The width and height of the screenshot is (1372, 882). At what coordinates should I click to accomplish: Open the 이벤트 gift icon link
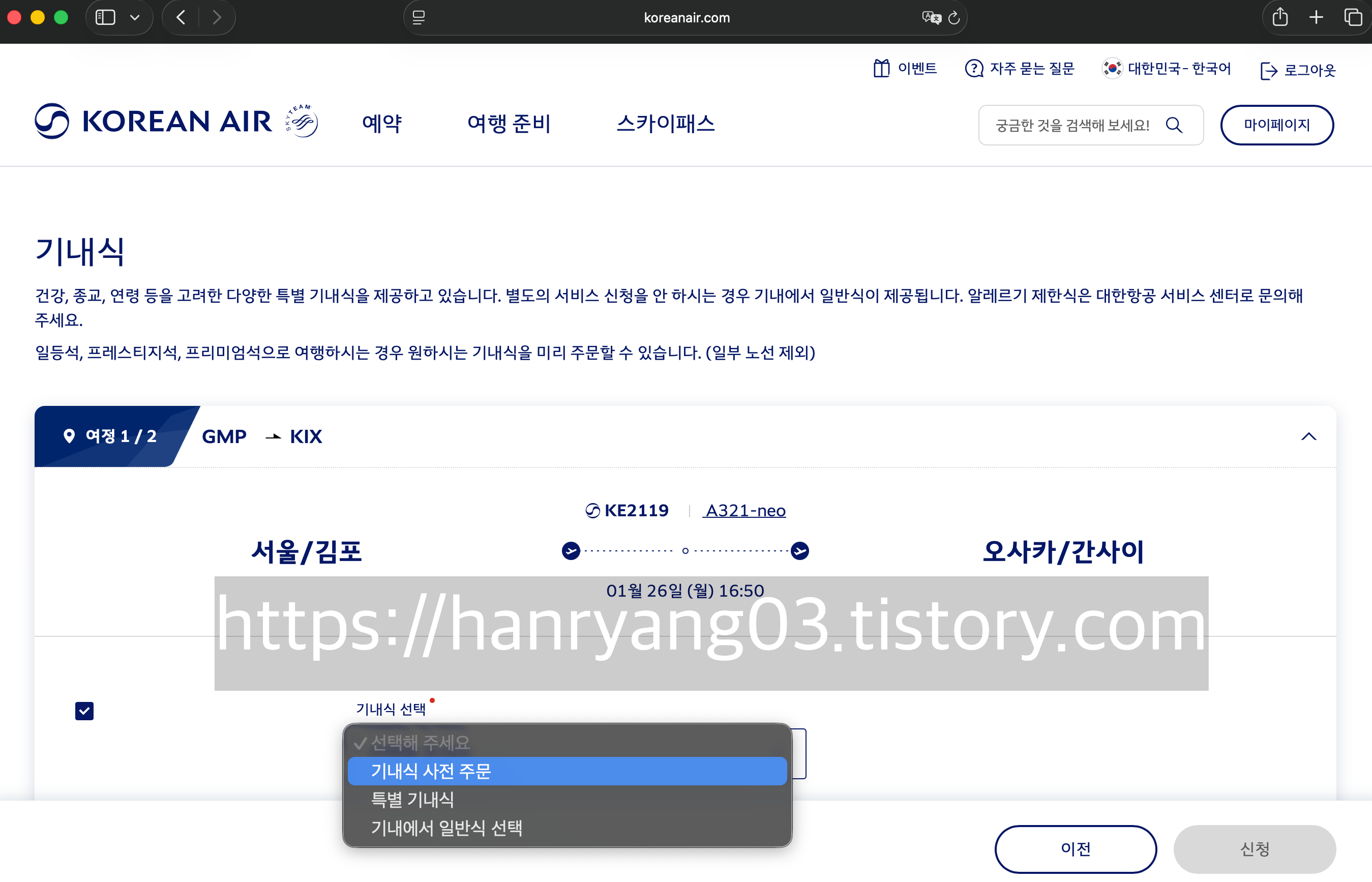click(881, 69)
